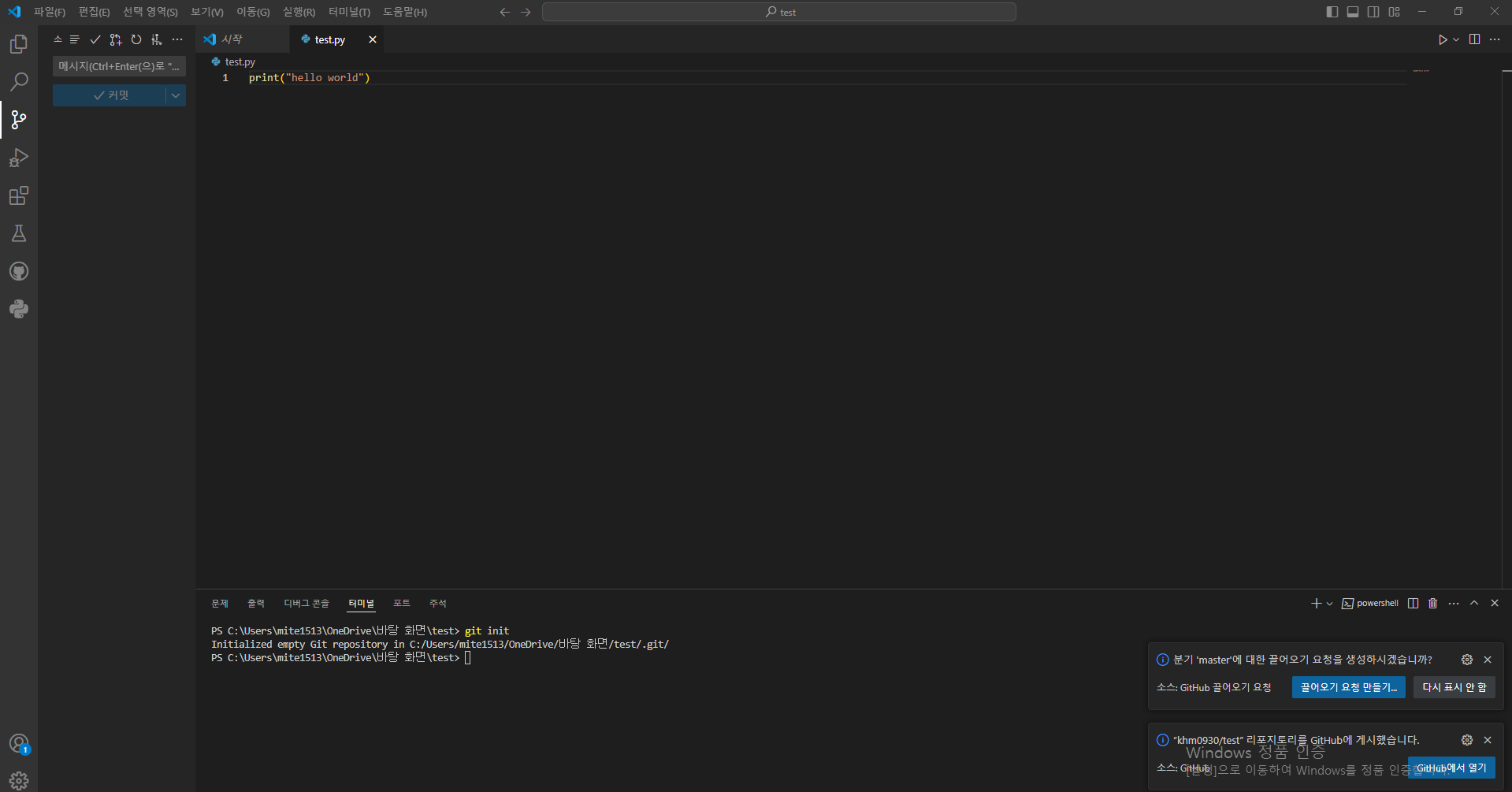Kill the terminal with trash icon

[1433, 604]
